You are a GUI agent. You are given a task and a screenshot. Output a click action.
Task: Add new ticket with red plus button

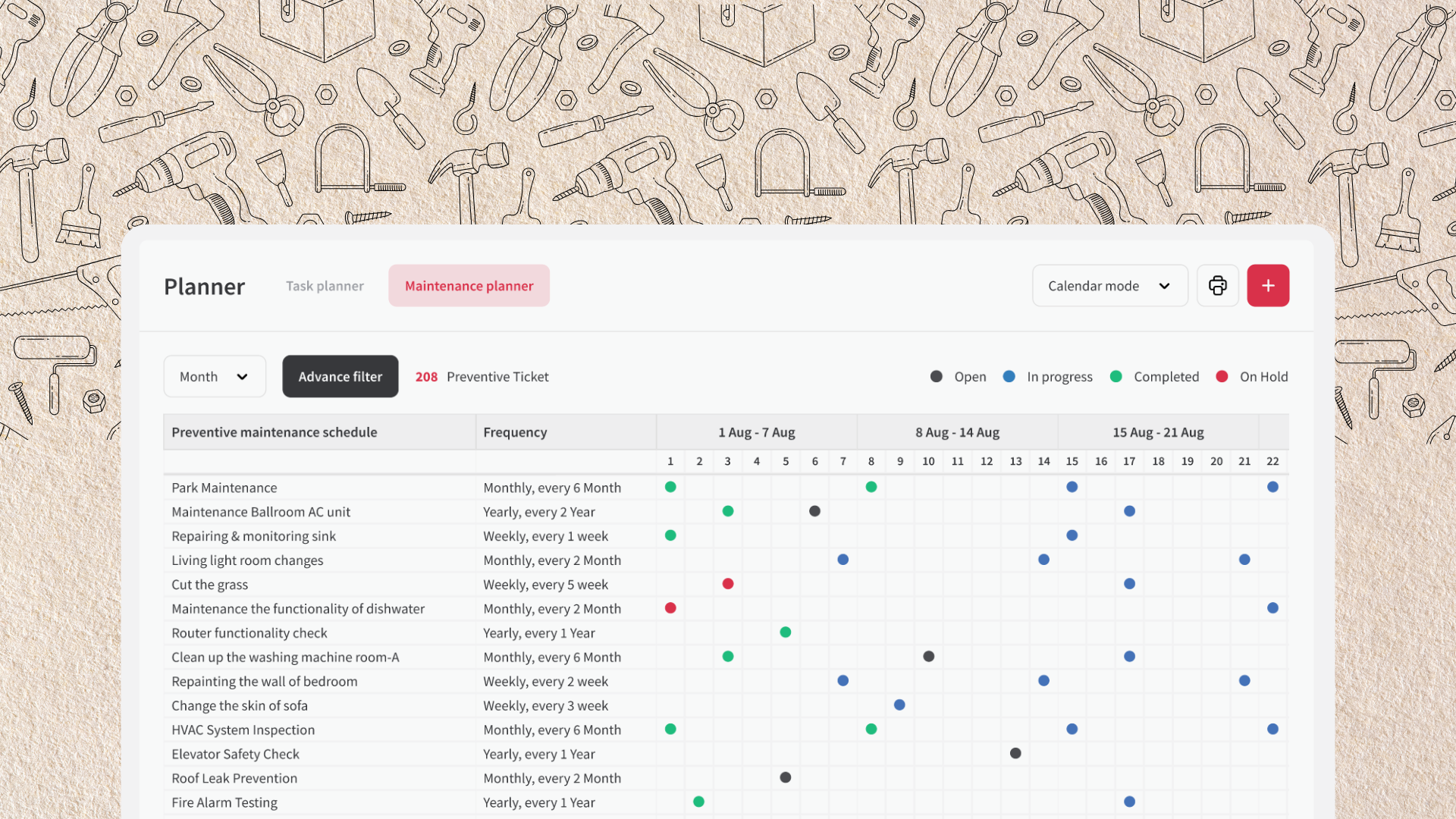(x=1268, y=286)
